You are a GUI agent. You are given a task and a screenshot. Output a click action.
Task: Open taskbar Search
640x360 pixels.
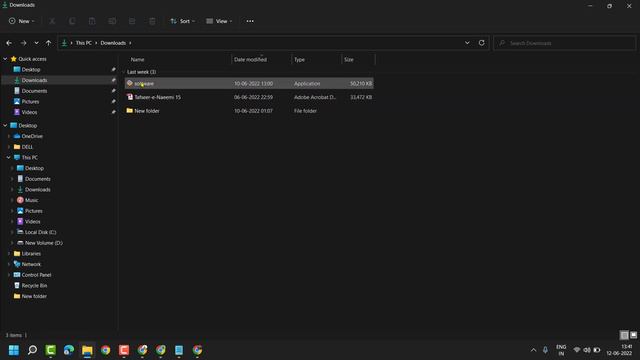(32, 350)
